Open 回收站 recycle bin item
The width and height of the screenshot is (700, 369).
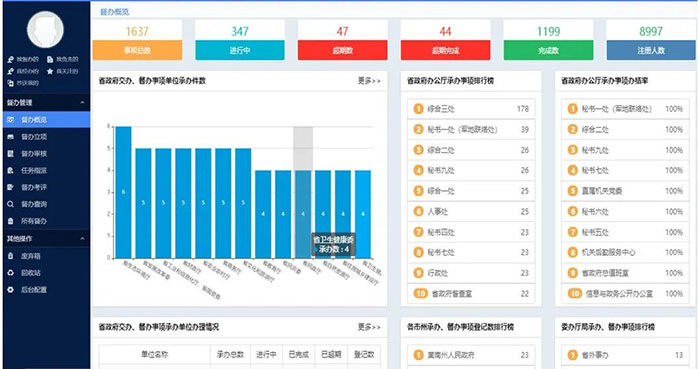[46, 273]
